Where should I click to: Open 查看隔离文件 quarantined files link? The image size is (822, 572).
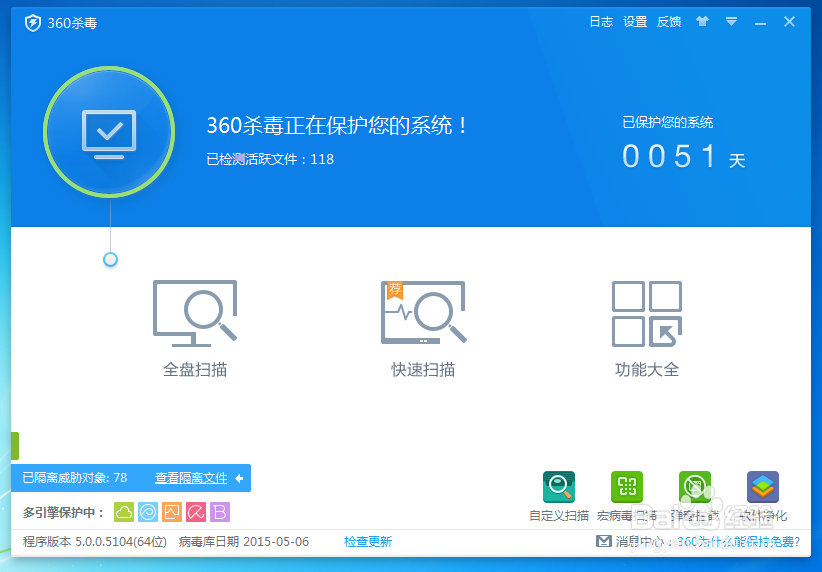[191, 478]
